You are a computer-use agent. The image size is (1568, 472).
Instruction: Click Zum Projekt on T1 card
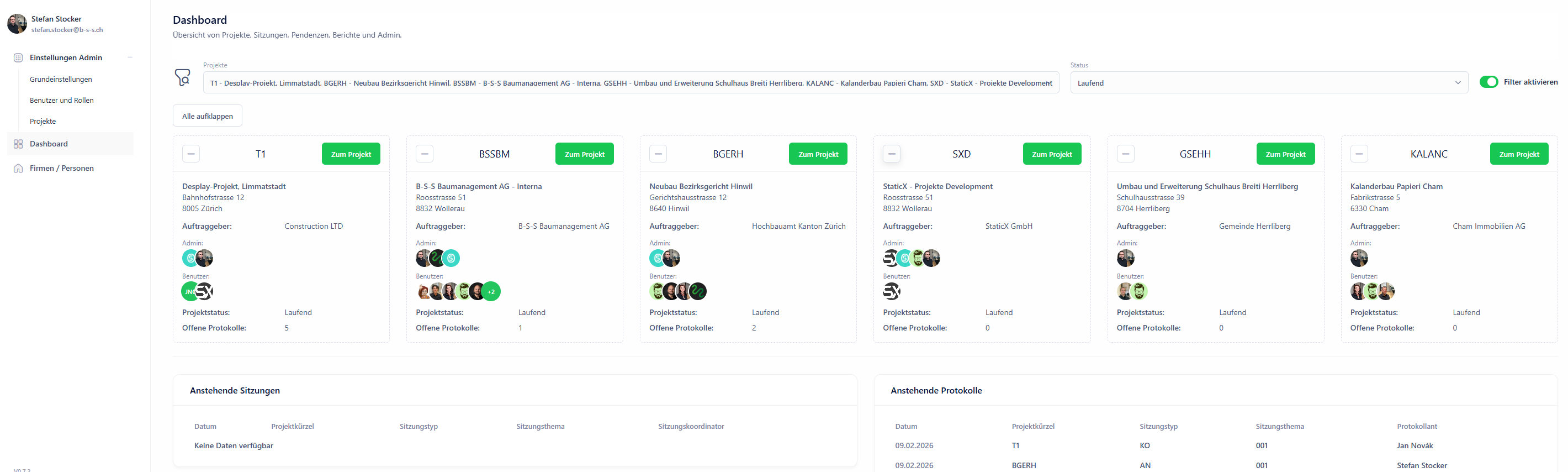click(x=351, y=154)
